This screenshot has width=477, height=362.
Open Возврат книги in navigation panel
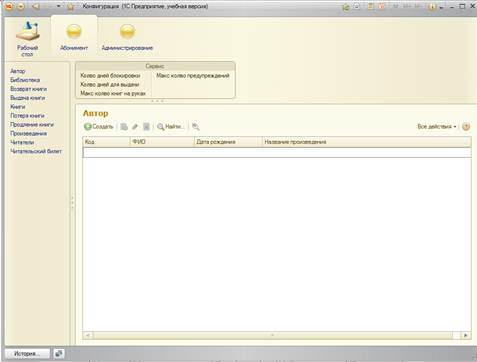pos(29,89)
